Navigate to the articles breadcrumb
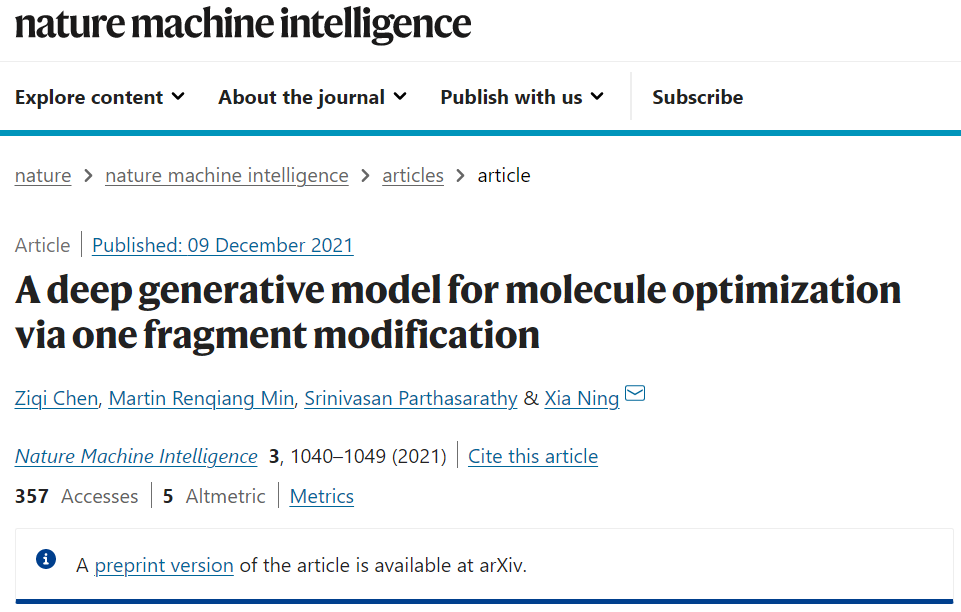Screen dimensions: 961x612 (x=413, y=176)
